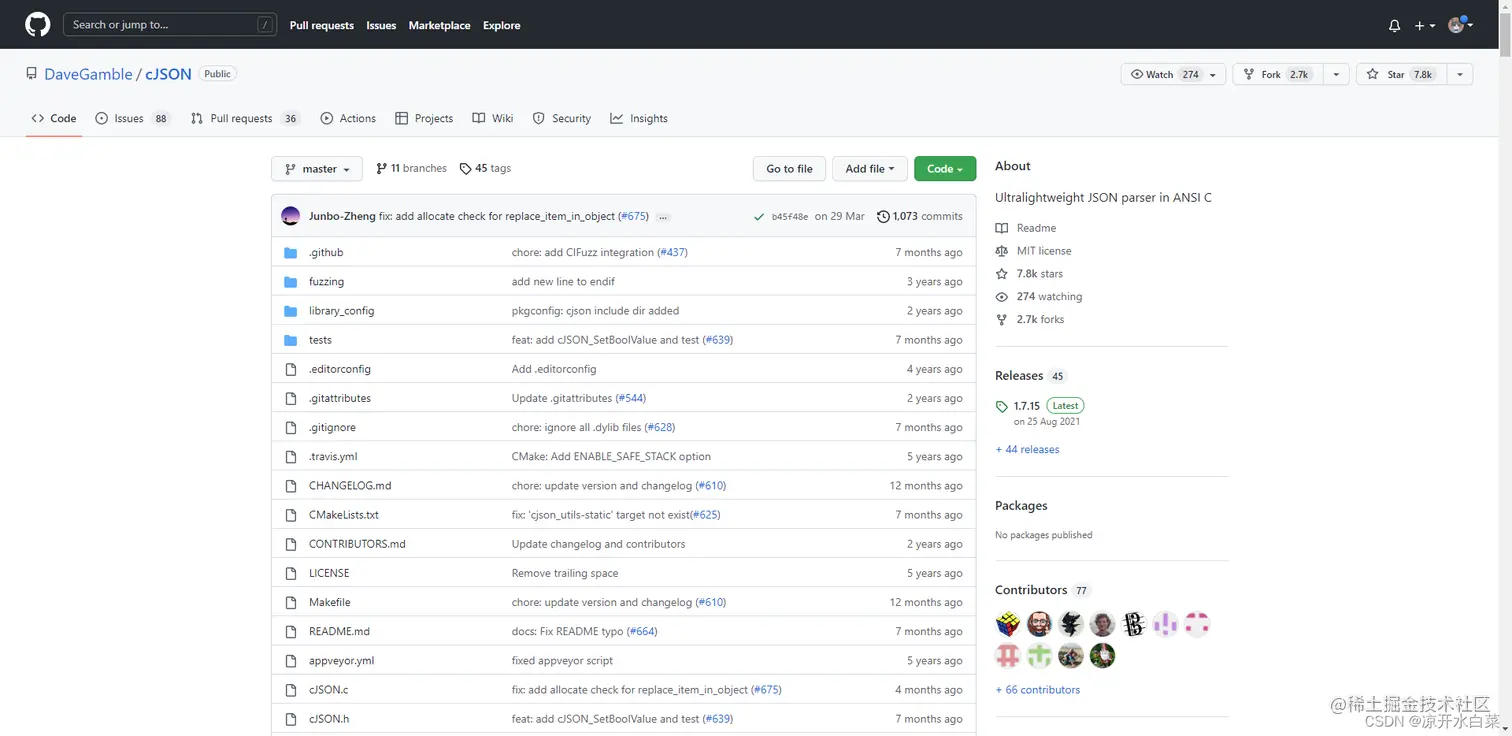Click the Go to file button
The height and width of the screenshot is (736, 1512).
(789, 169)
